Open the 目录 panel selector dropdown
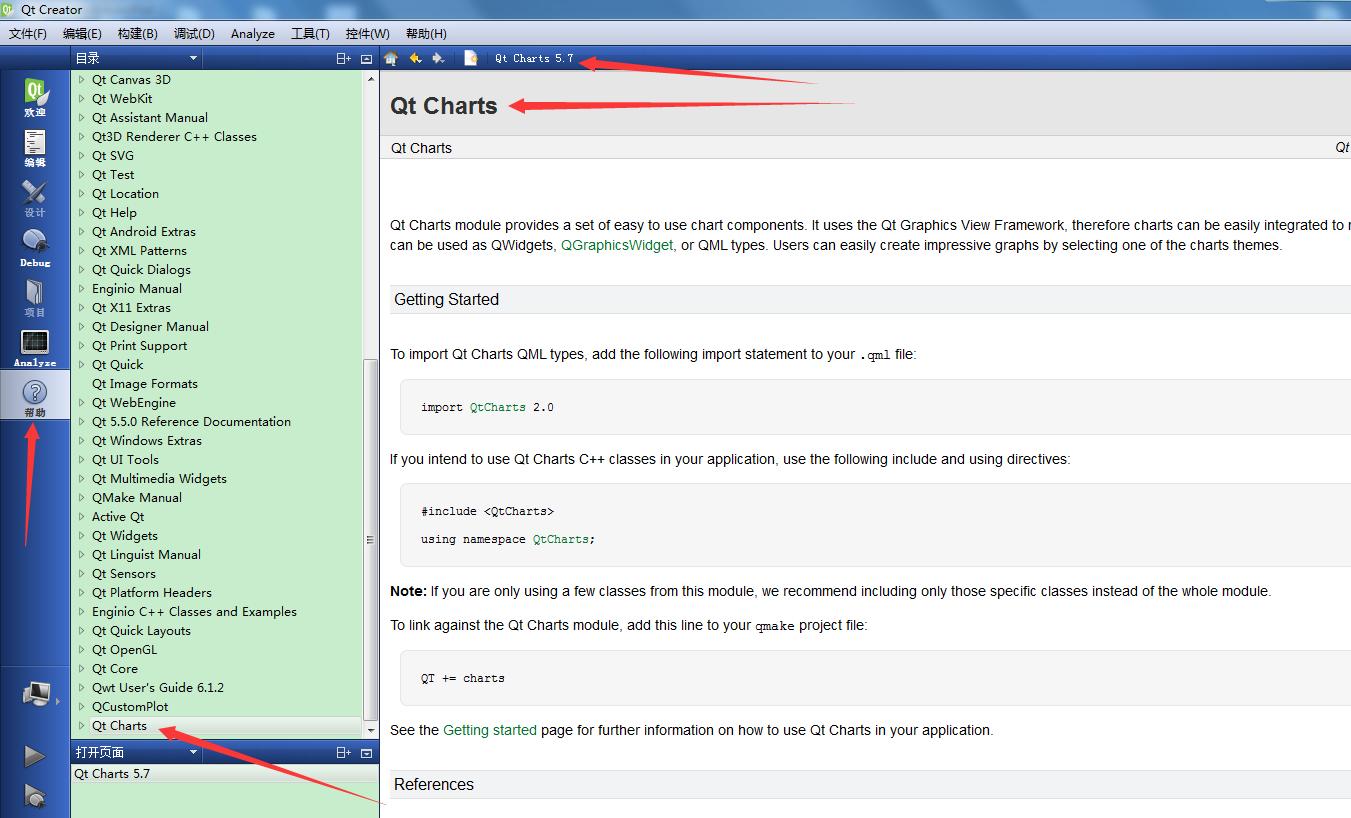The image size is (1351, 818). [x=137, y=59]
